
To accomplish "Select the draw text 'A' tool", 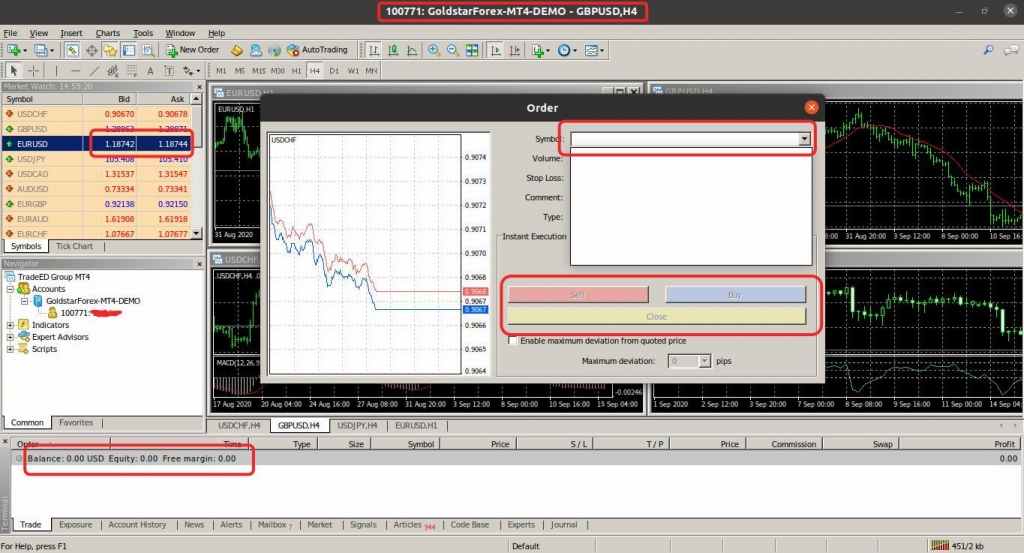I will click(x=150, y=71).
